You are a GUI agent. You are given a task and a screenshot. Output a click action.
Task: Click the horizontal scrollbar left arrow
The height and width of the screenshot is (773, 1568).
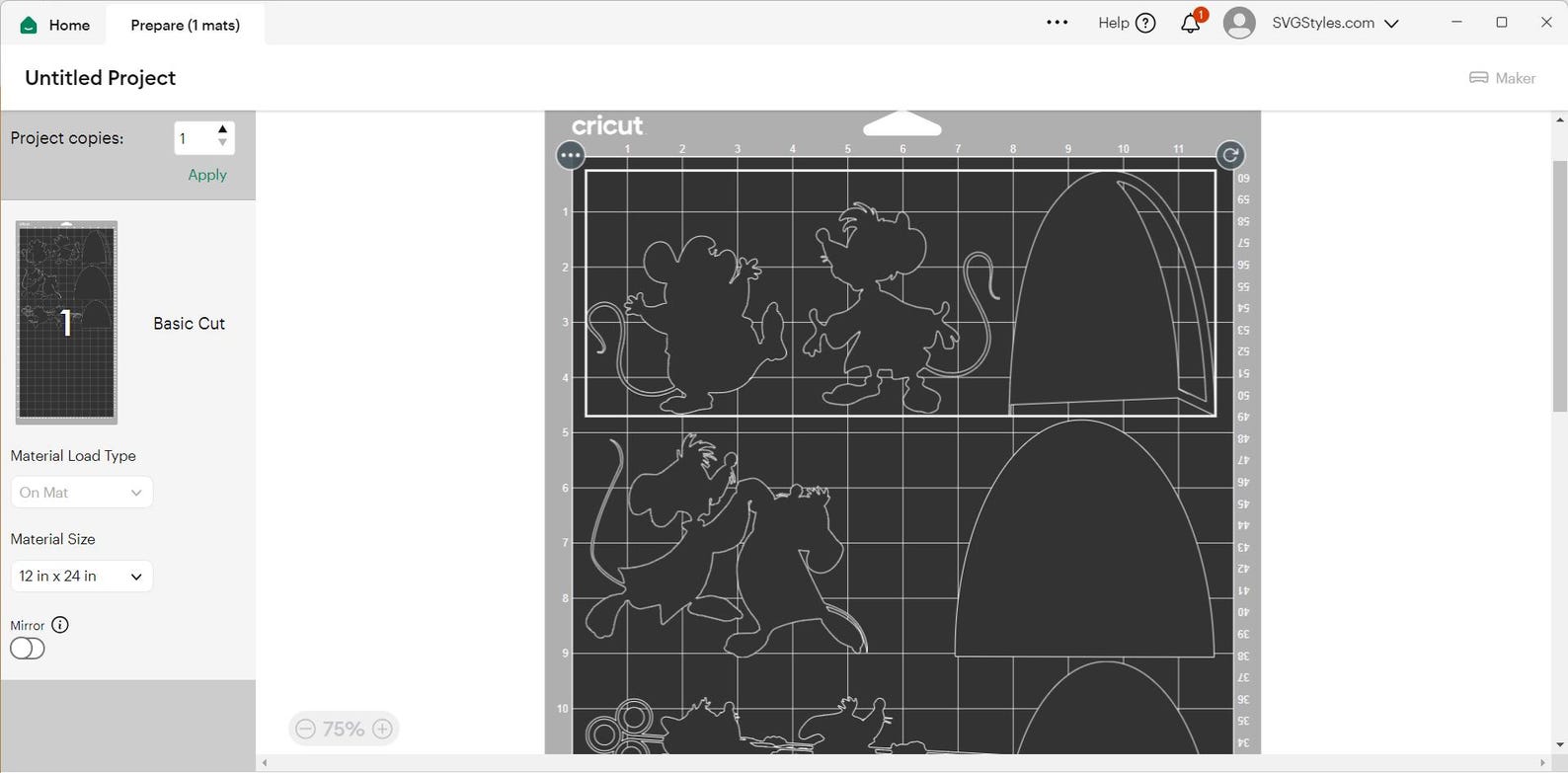coord(264,763)
